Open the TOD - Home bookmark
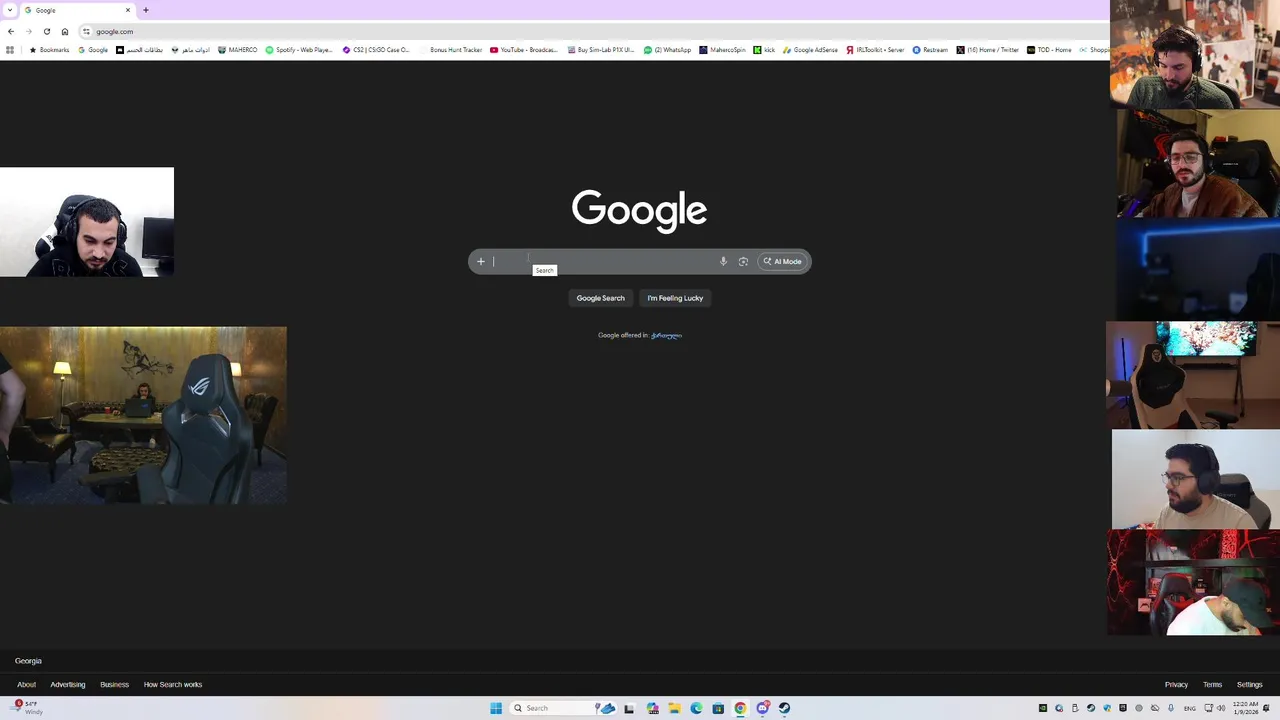The image size is (1280, 720). (x=1049, y=50)
